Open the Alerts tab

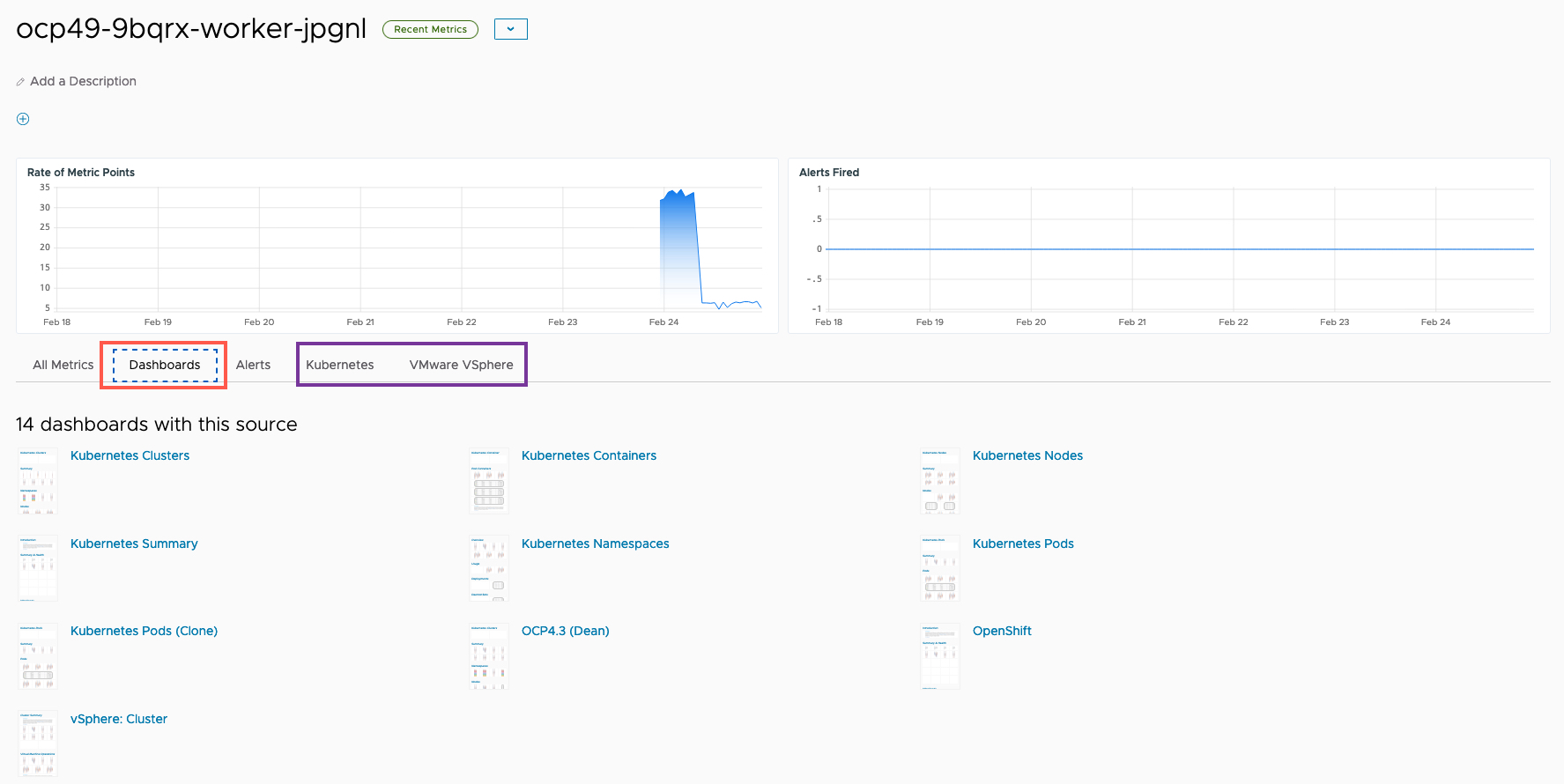tap(253, 365)
